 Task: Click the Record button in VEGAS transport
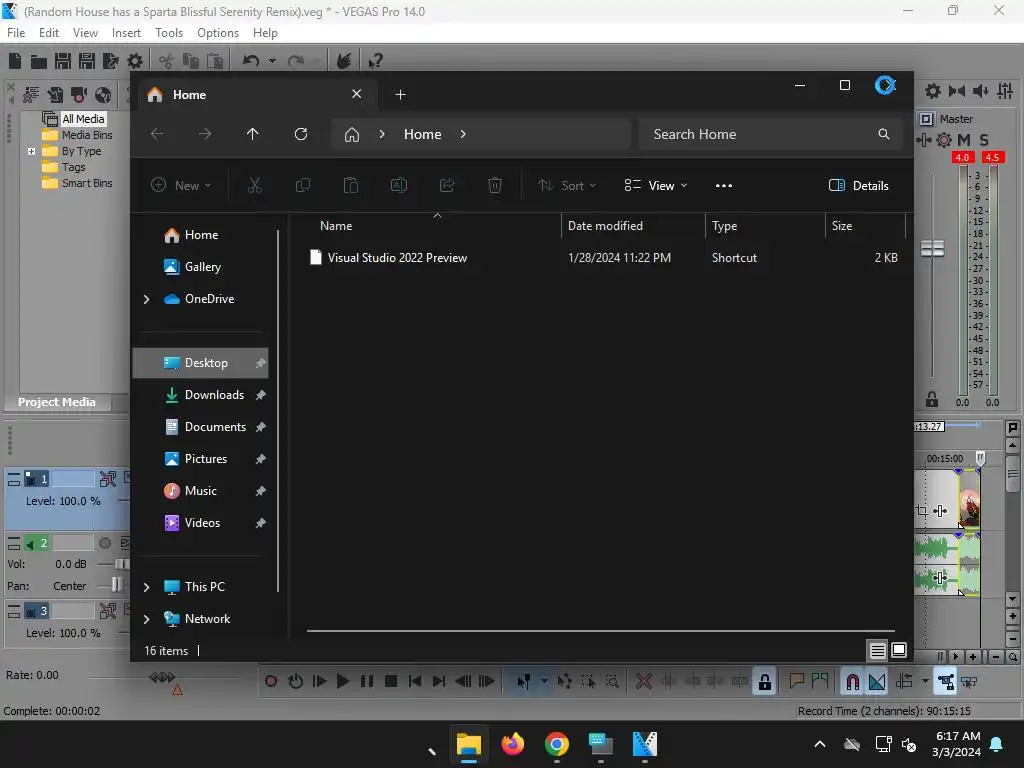[271, 682]
